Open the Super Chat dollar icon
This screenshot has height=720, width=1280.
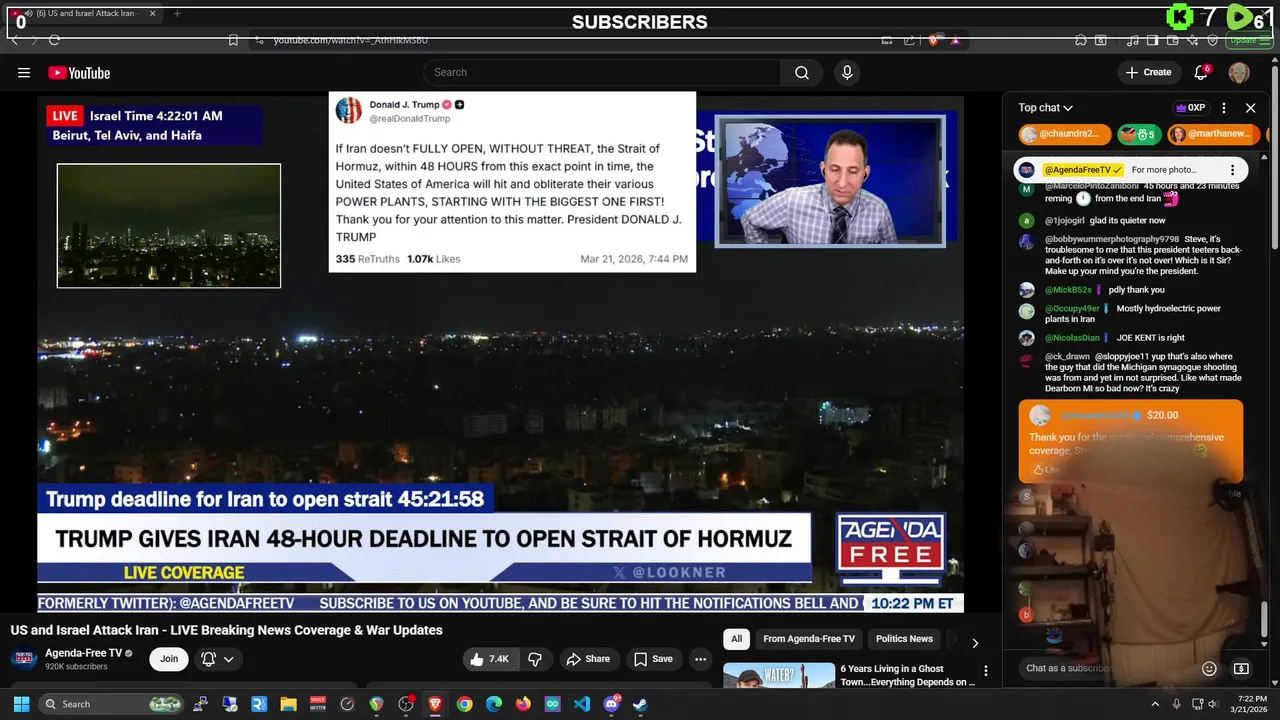(x=1241, y=668)
